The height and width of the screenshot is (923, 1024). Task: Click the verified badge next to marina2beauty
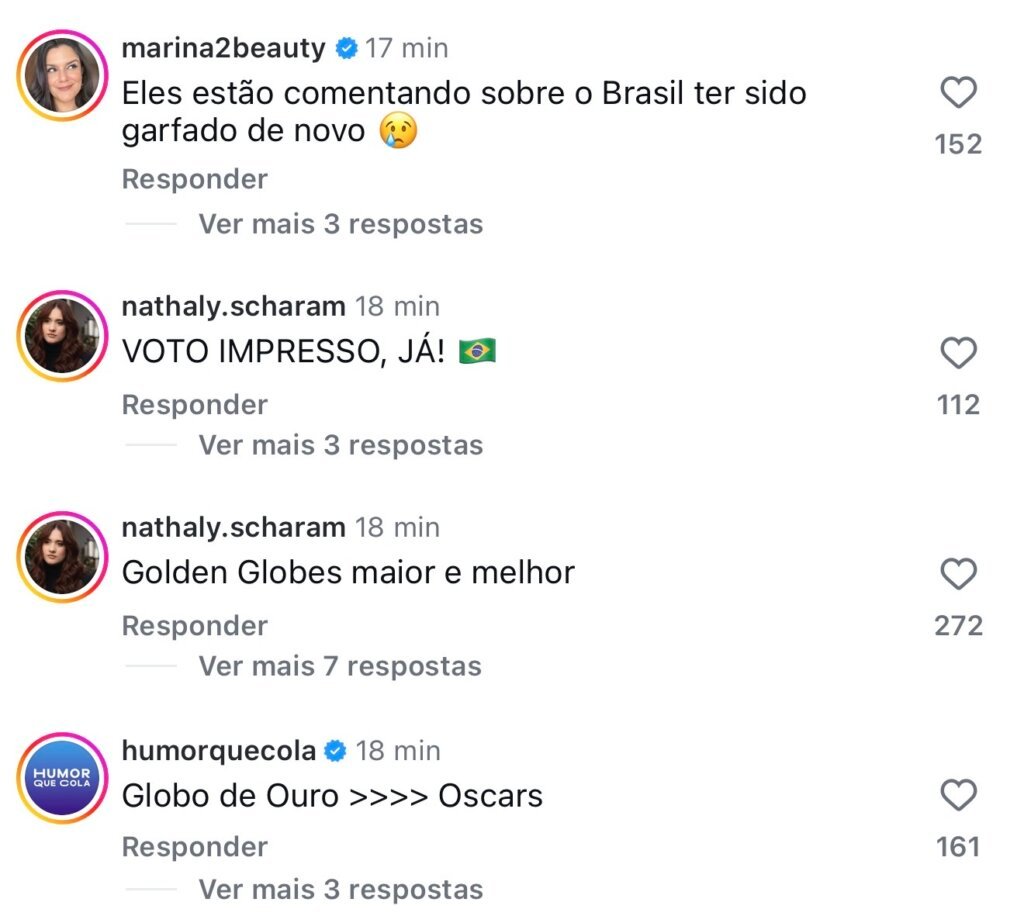click(346, 48)
